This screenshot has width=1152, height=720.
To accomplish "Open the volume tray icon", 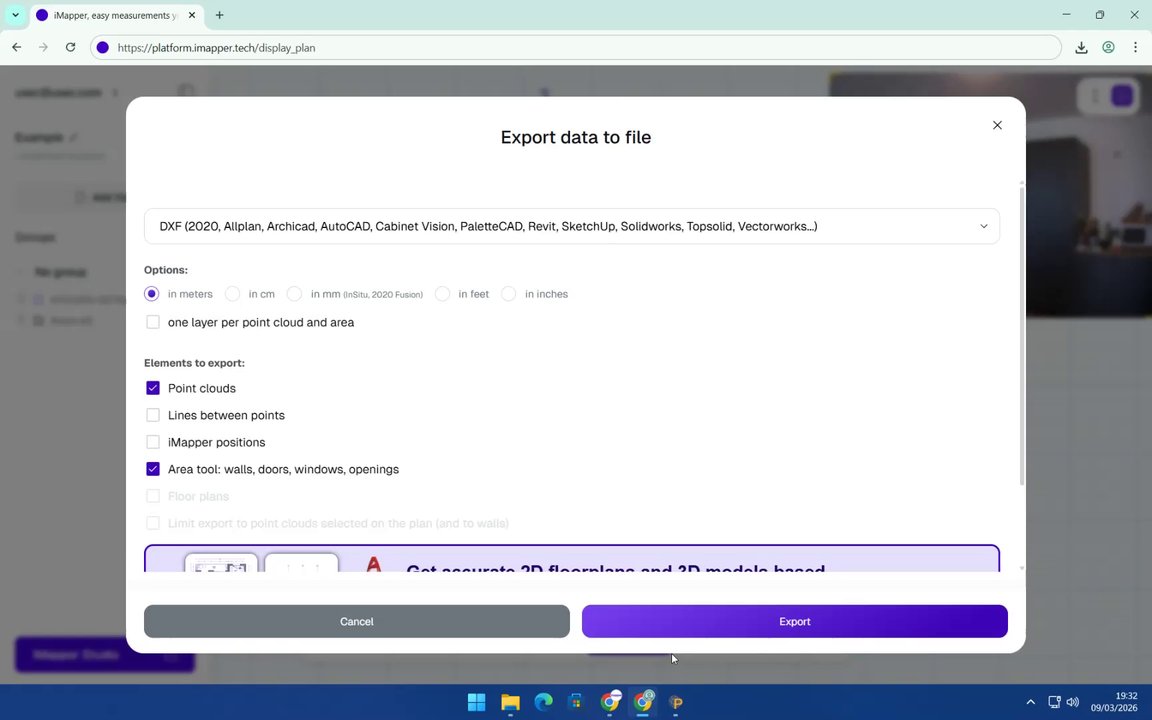I will click(x=1073, y=702).
